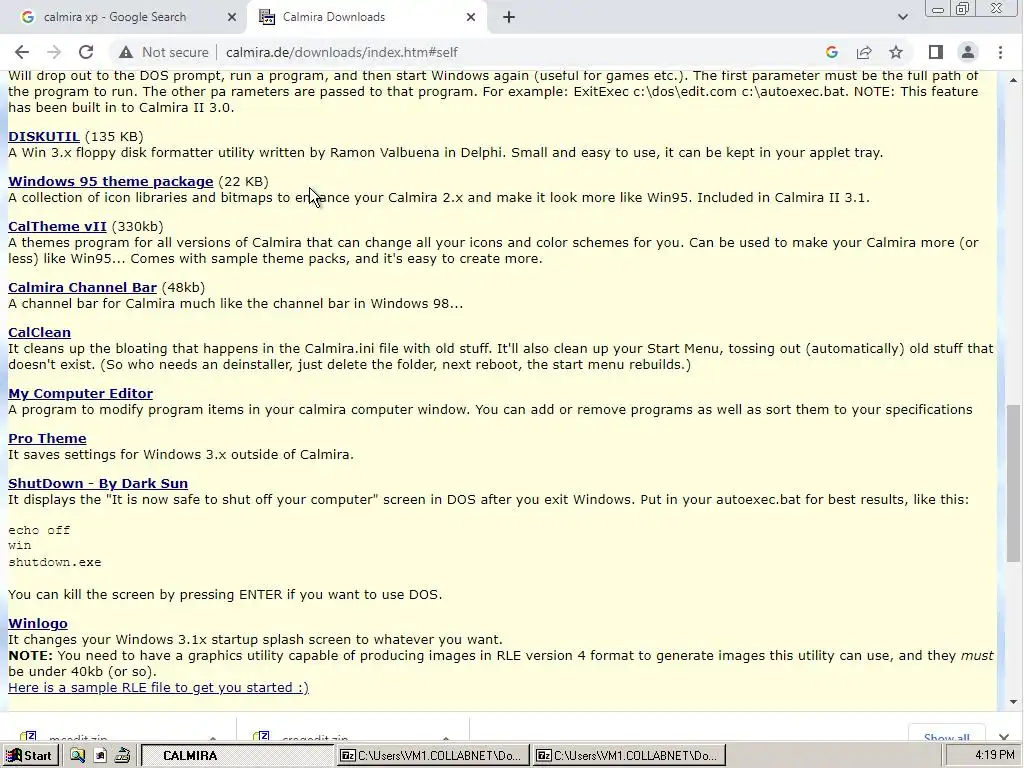The width and height of the screenshot is (1024, 768).
Task: Share this page via share icon
Action: click(x=864, y=52)
